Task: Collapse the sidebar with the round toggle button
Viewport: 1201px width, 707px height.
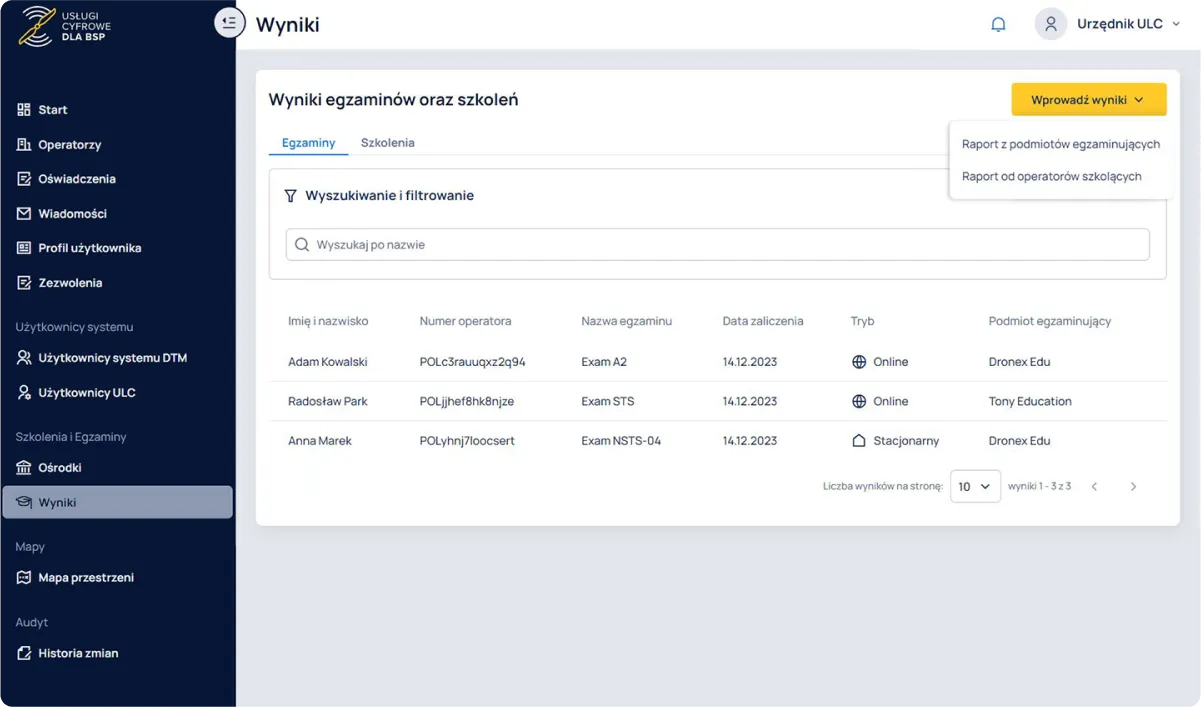Action: 229,21
